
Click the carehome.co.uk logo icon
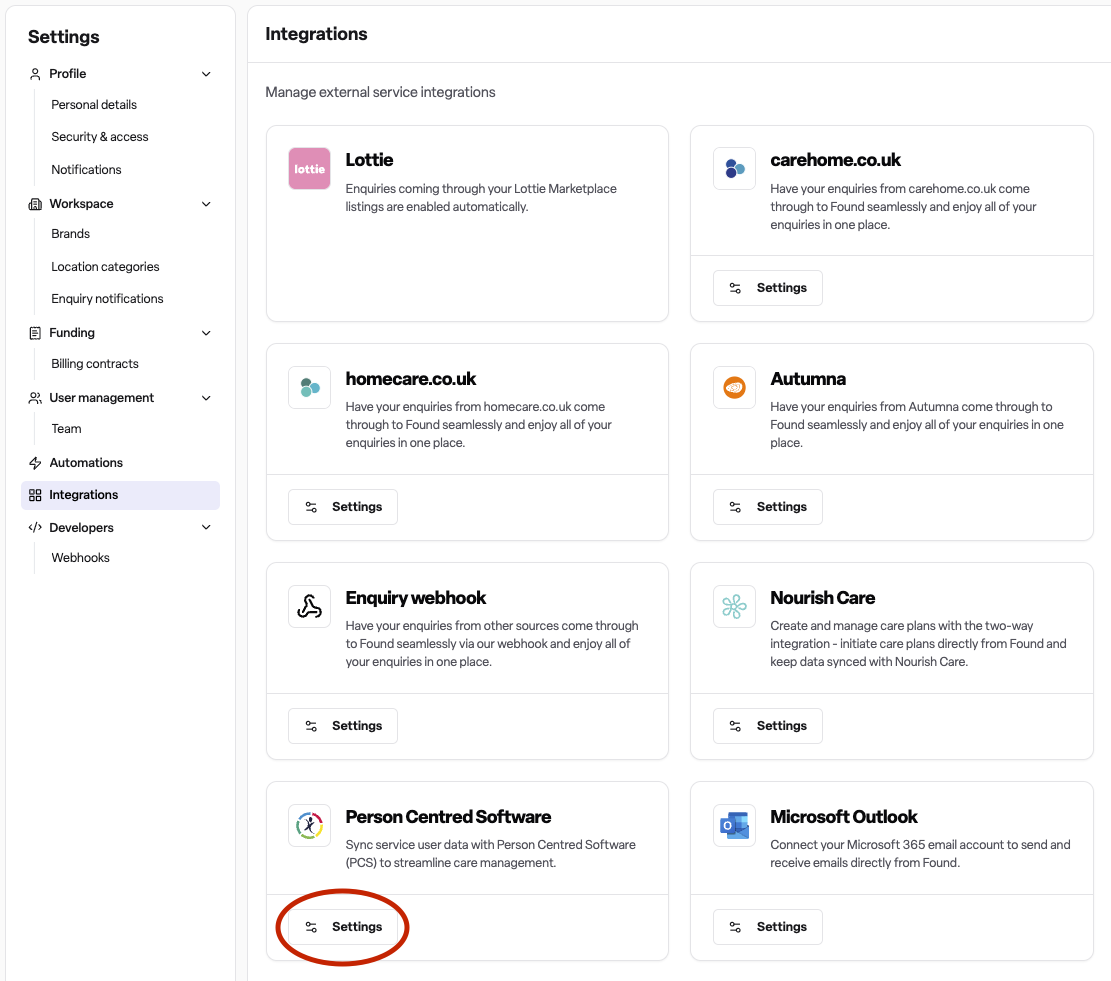tap(734, 169)
